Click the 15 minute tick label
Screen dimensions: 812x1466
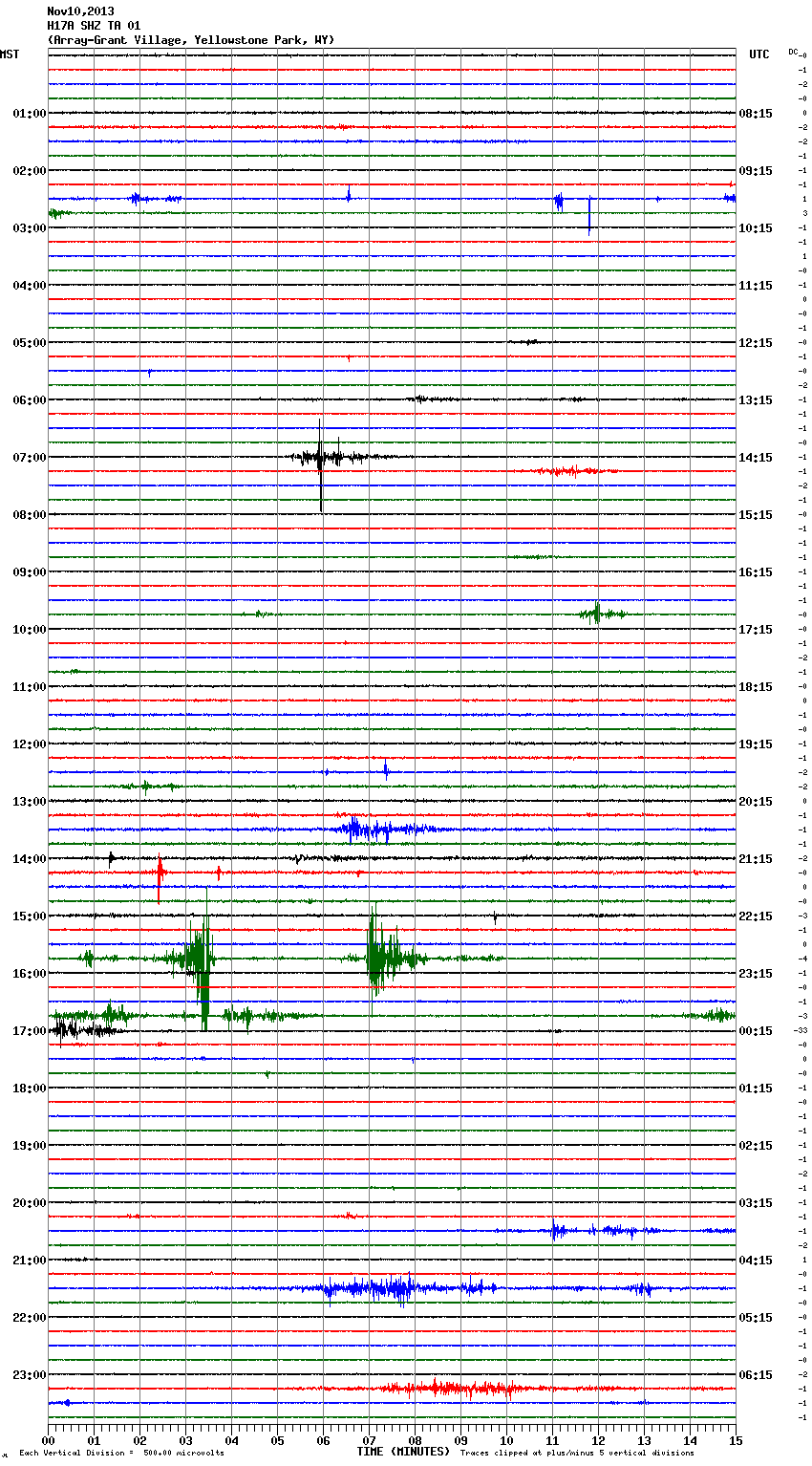(x=736, y=1439)
